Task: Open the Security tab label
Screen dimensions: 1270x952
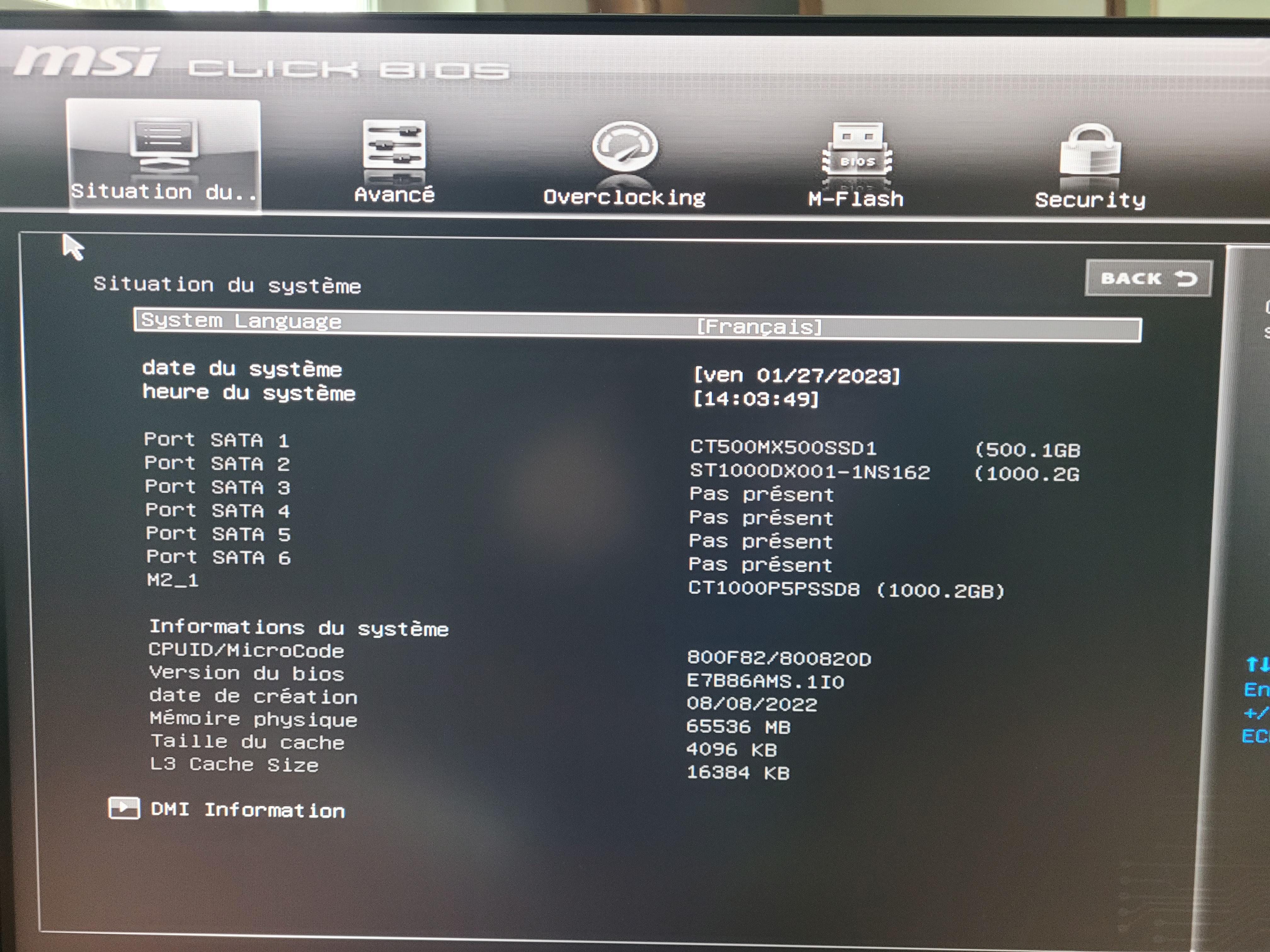Action: point(1090,200)
